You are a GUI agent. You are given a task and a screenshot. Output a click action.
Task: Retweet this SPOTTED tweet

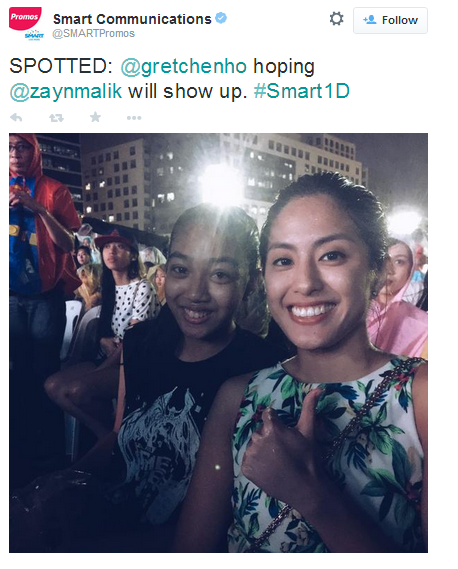click(56, 118)
